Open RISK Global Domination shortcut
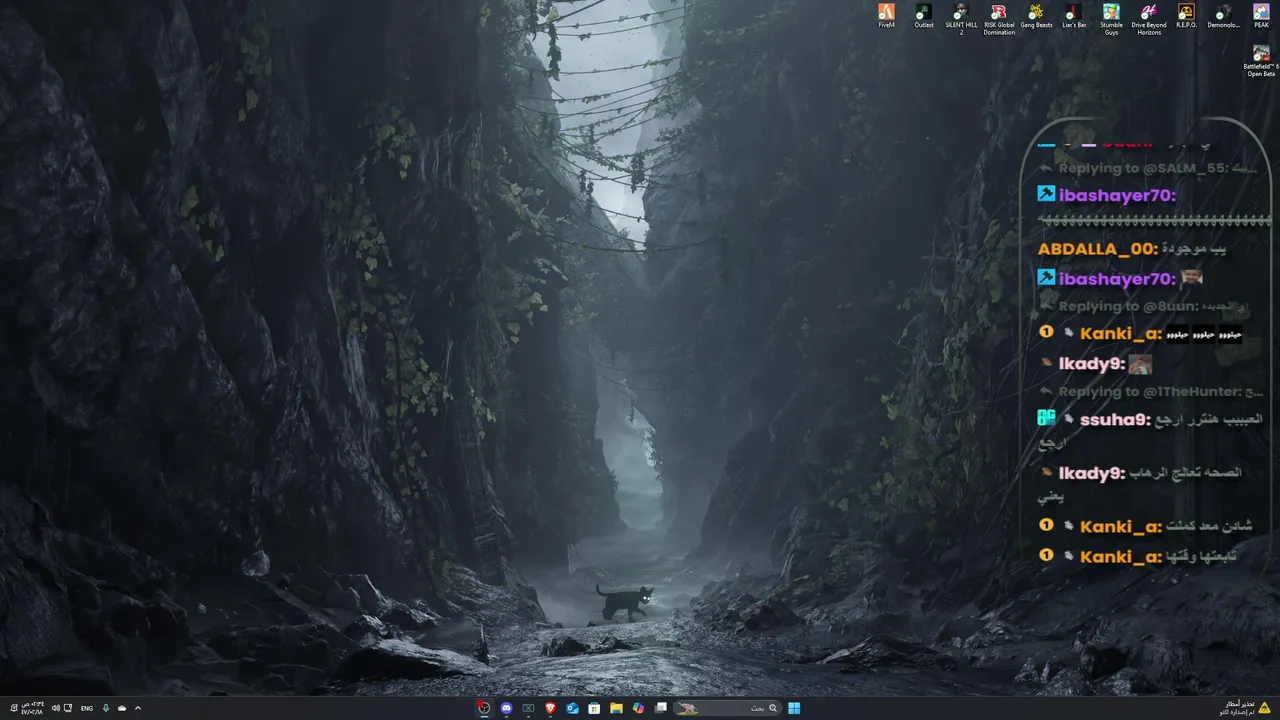 999,19
